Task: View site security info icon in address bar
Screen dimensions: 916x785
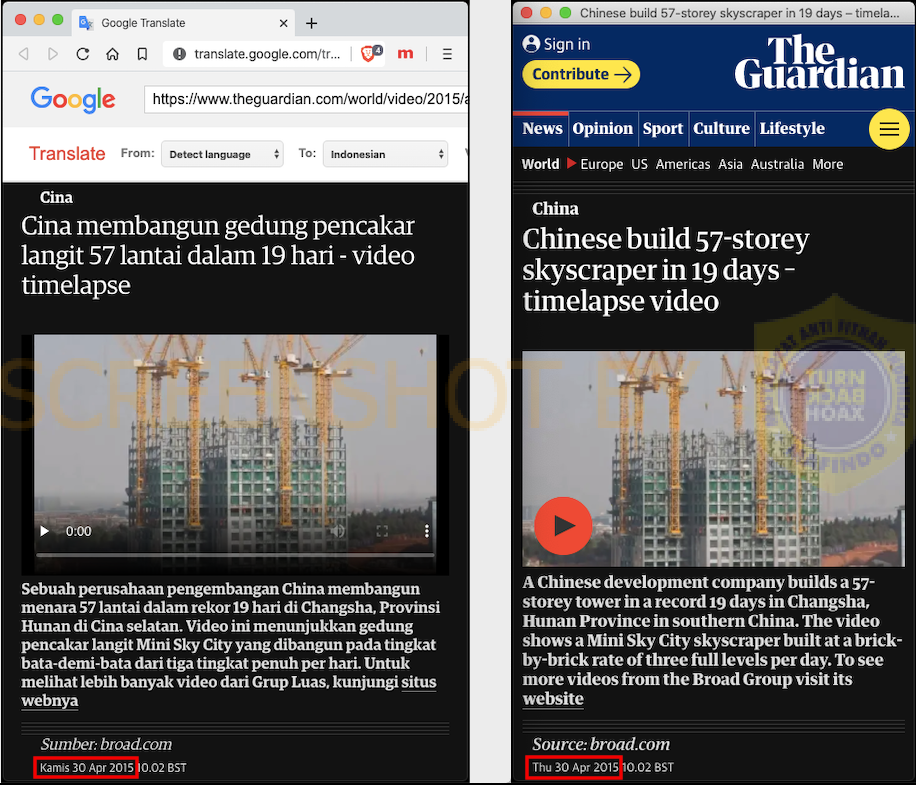Action: pyautogui.click(x=179, y=54)
